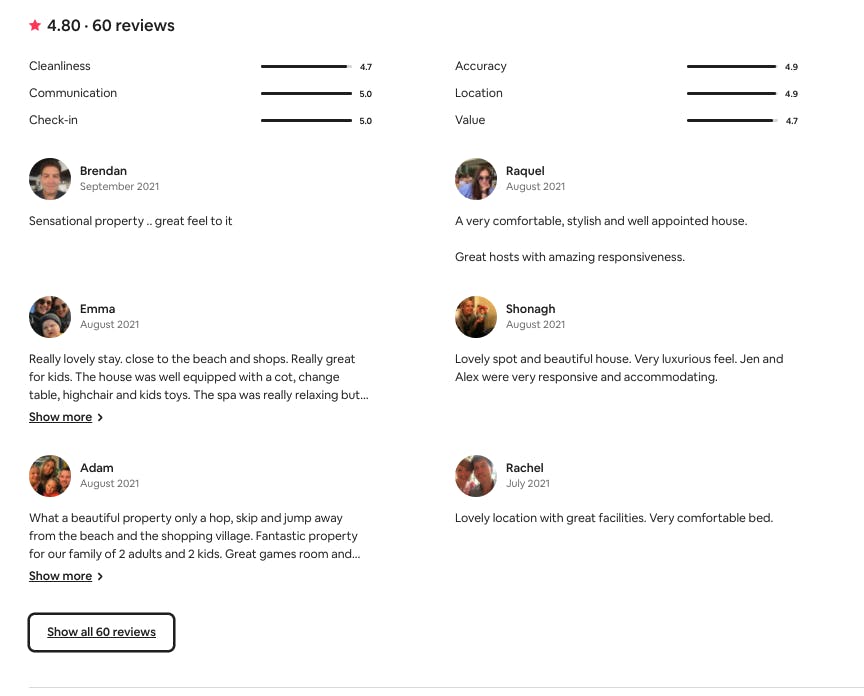Image resolution: width=864 pixels, height=696 pixels.
Task: Click the reviewer name Rachel
Action: 524,468
